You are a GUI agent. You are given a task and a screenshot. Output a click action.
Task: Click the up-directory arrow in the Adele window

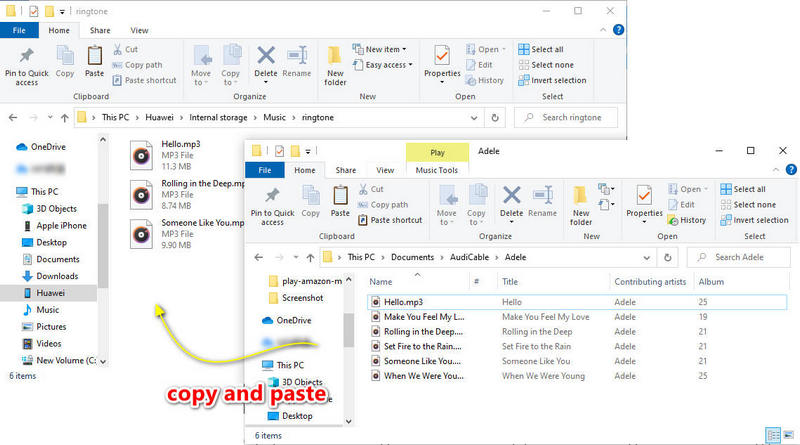coord(310,257)
